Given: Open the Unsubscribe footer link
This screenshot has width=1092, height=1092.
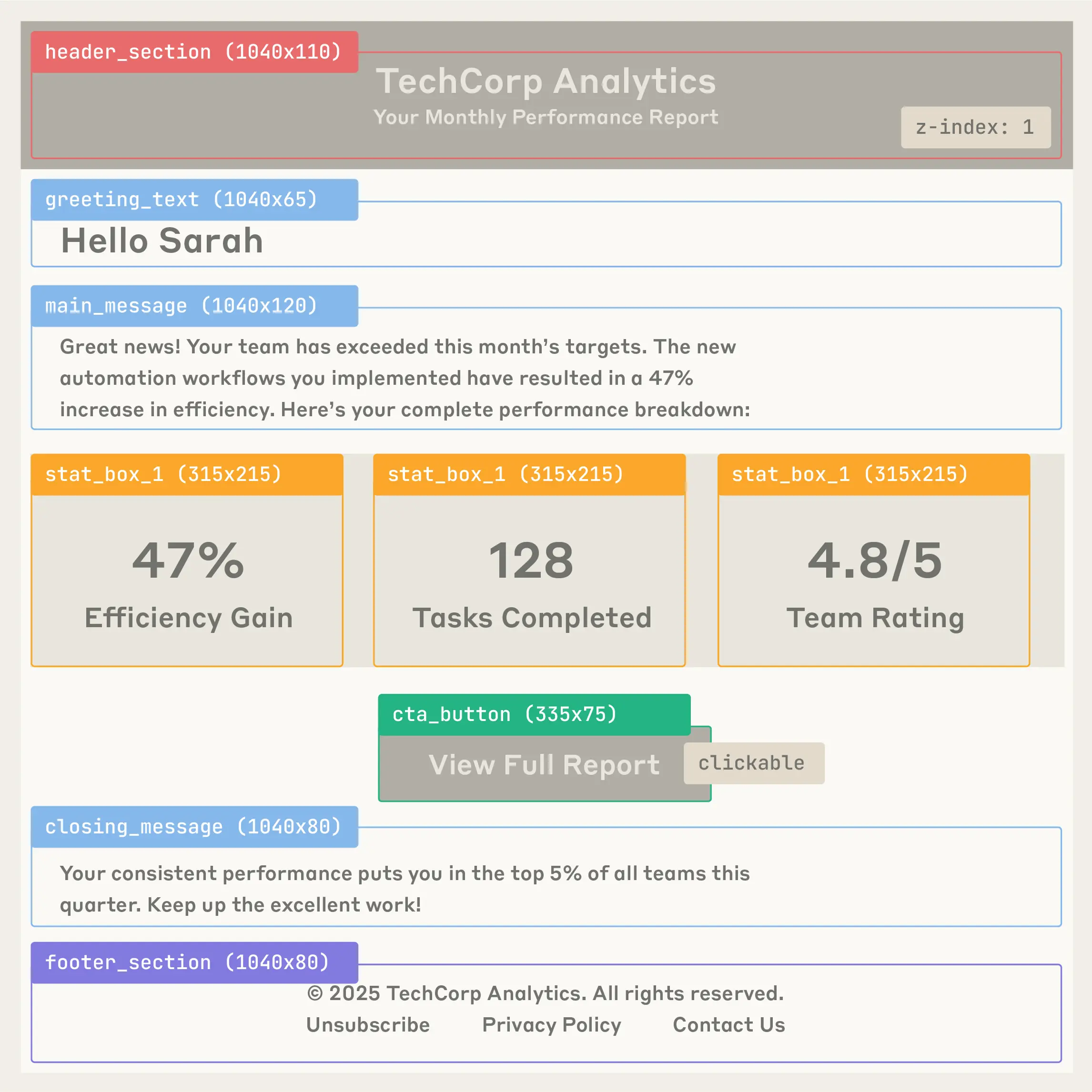Looking at the screenshot, I should click(x=368, y=1025).
